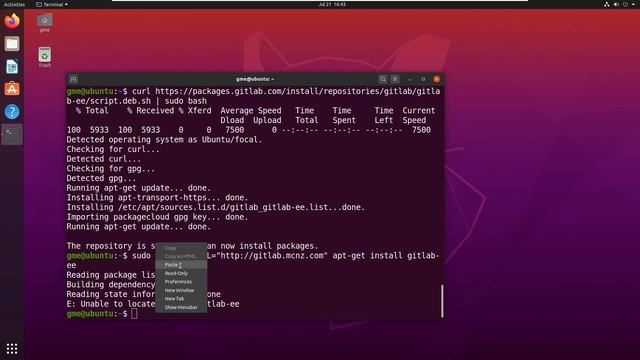The image size is (640, 360).
Task: Select Paste in the context menu
Action: tap(181, 265)
